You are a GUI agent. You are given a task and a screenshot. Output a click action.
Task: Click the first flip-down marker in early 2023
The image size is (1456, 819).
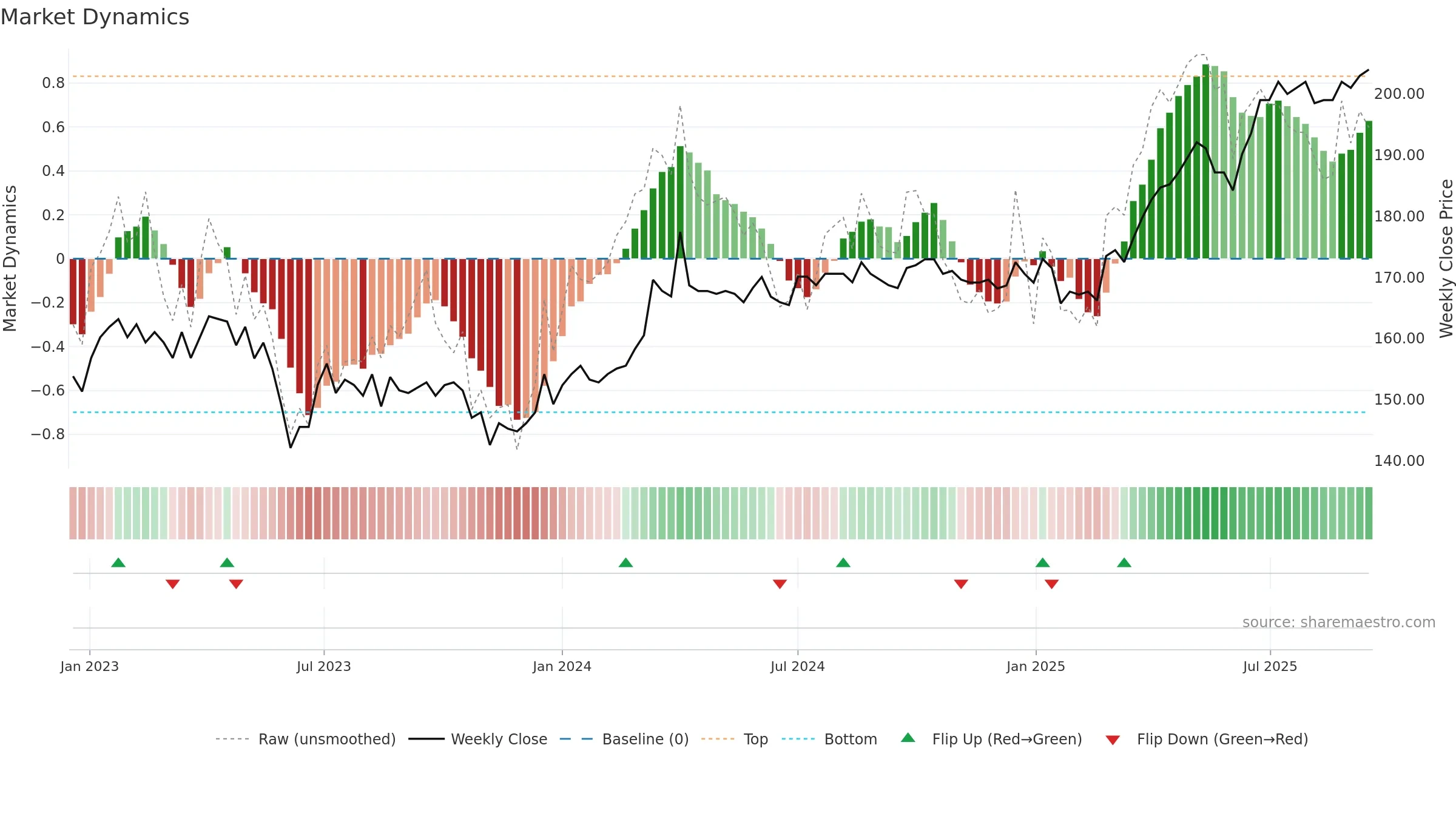(x=172, y=584)
